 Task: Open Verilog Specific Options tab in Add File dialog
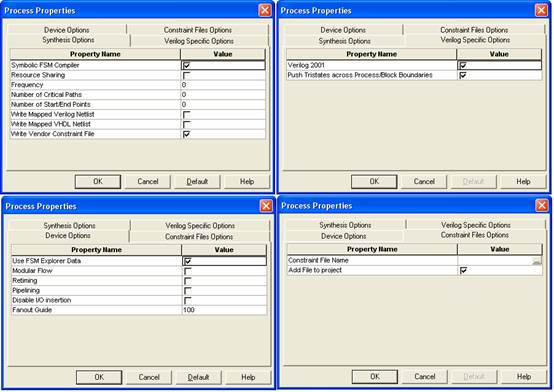tap(476, 225)
